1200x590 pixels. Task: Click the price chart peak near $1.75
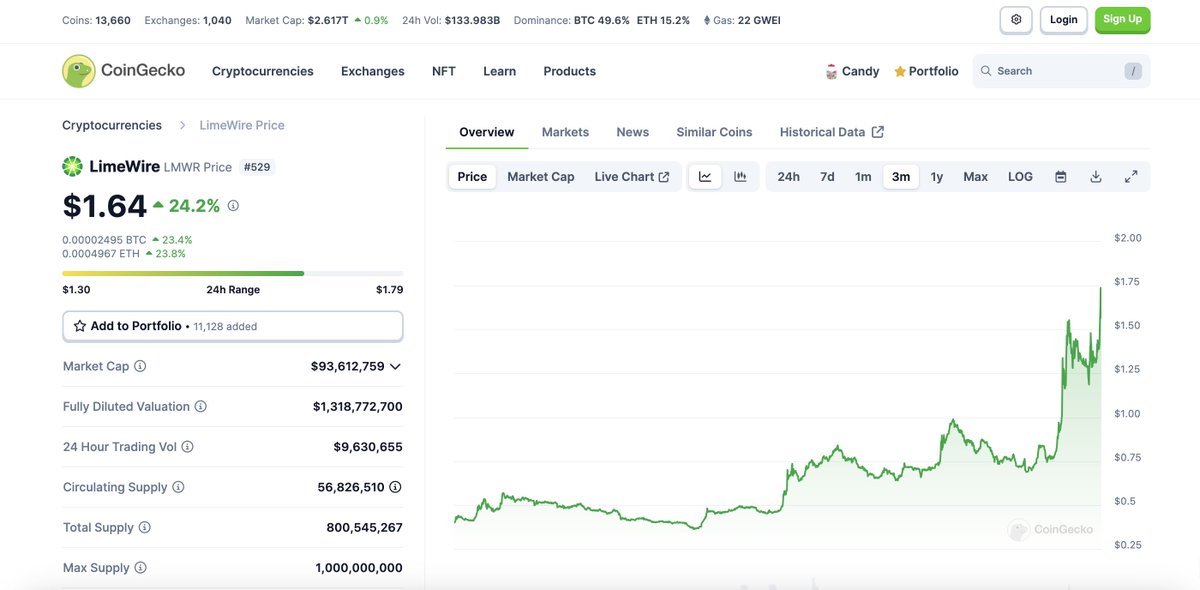coord(1101,289)
